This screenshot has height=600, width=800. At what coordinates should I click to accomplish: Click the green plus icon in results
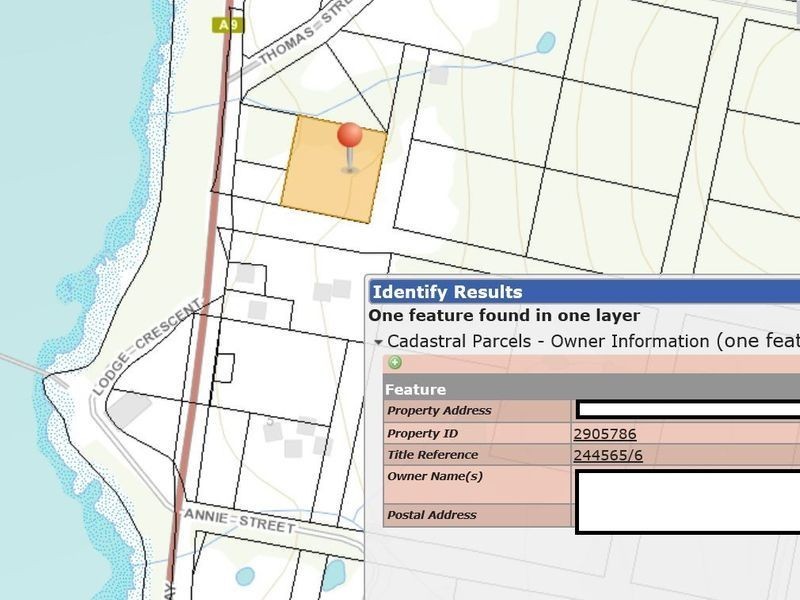394,362
